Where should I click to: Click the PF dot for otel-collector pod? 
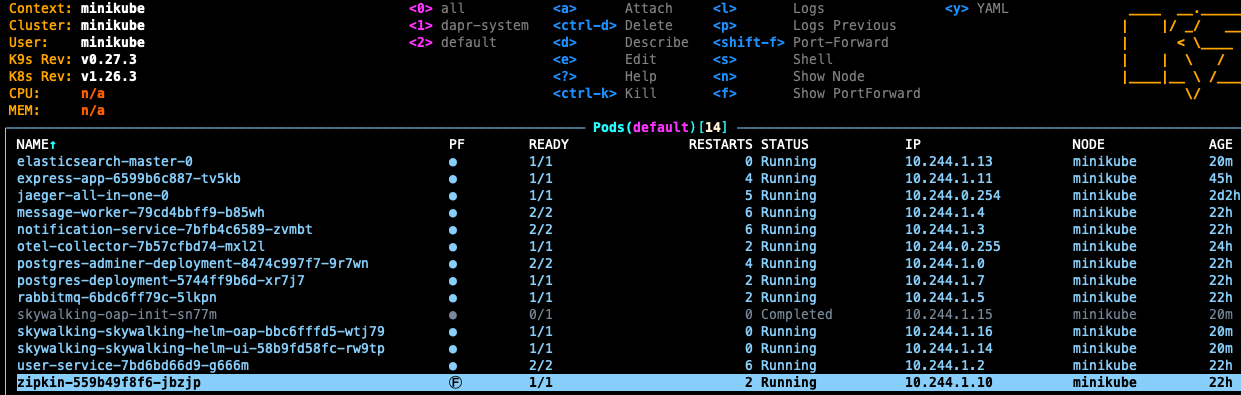[x=454, y=247]
